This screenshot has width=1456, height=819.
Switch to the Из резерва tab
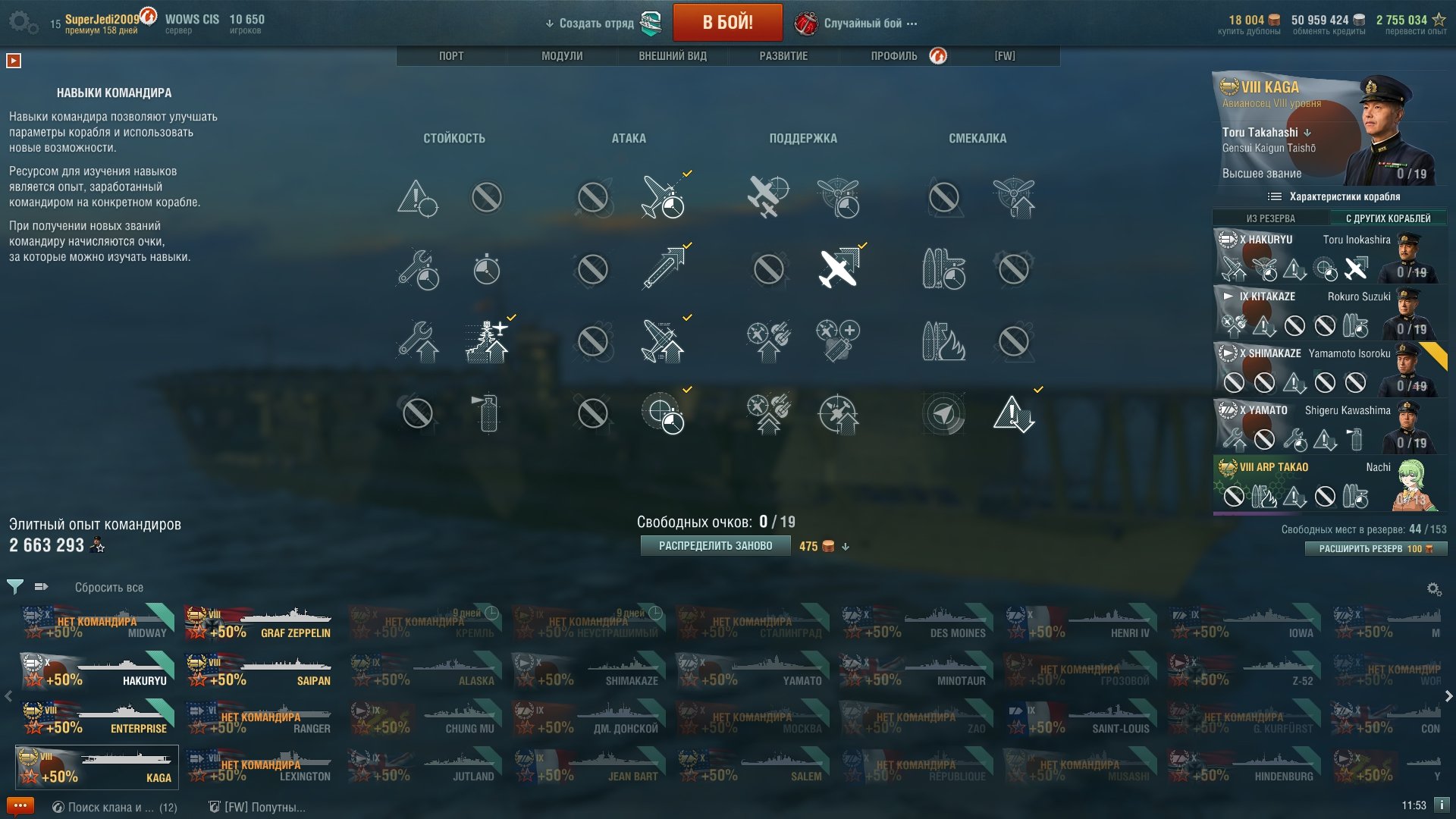click(1271, 218)
